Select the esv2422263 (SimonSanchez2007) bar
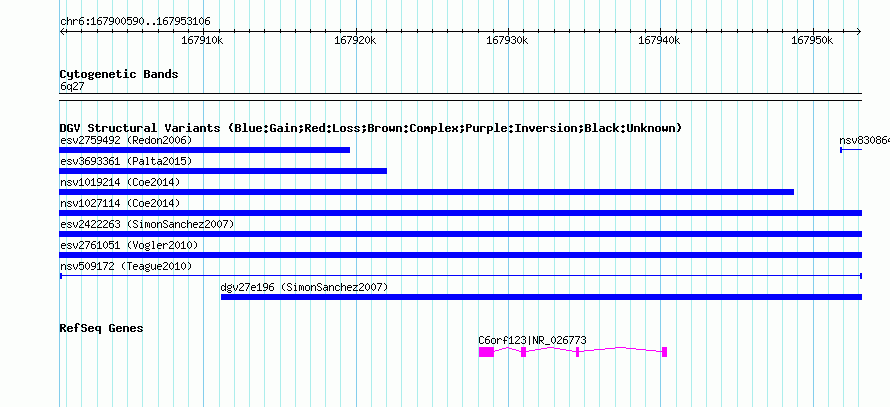 [x=460, y=234]
